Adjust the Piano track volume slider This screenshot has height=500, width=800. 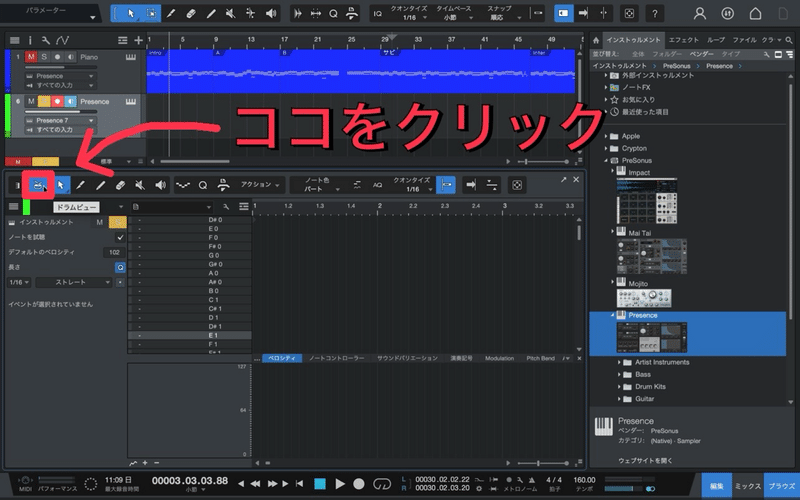pos(61,67)
